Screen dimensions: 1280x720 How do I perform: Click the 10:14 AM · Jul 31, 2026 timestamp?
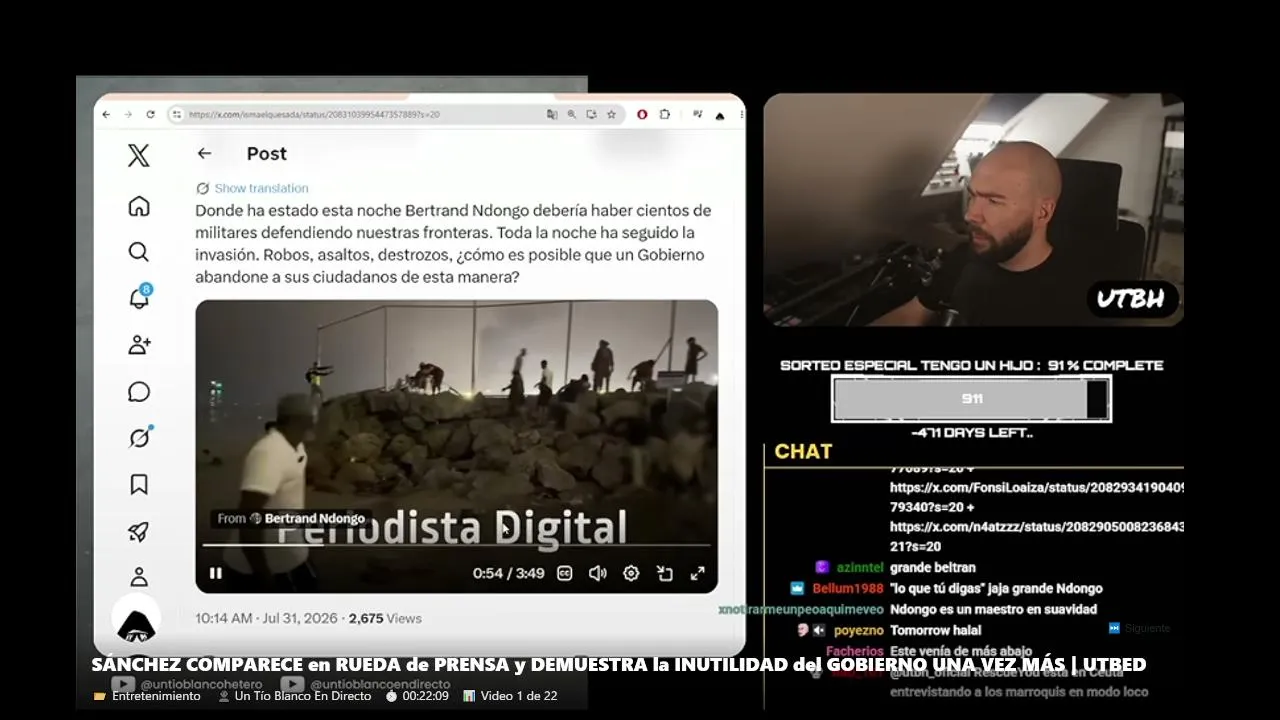(268, 618)
